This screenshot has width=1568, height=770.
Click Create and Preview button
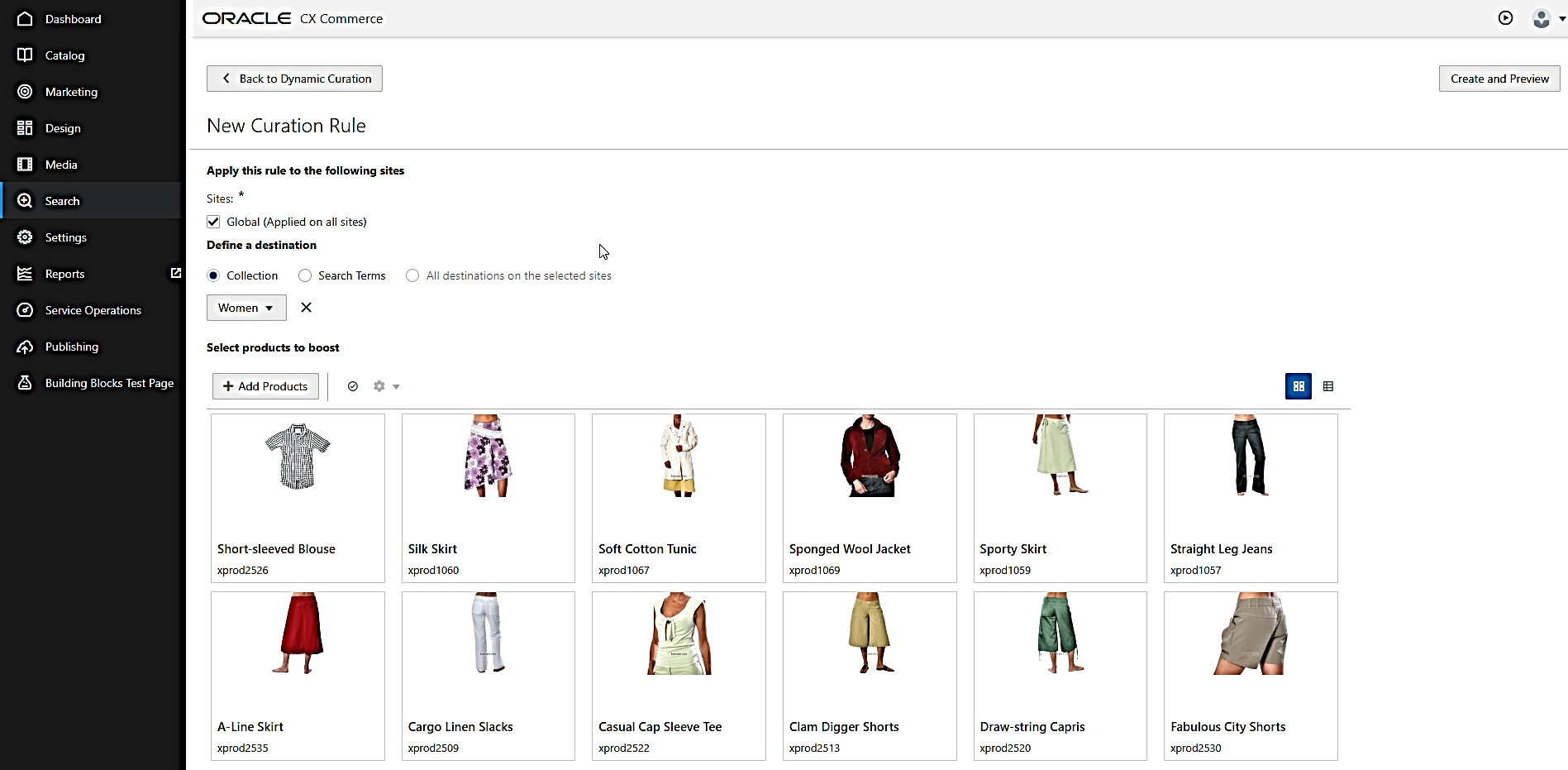coord(1499,79)
